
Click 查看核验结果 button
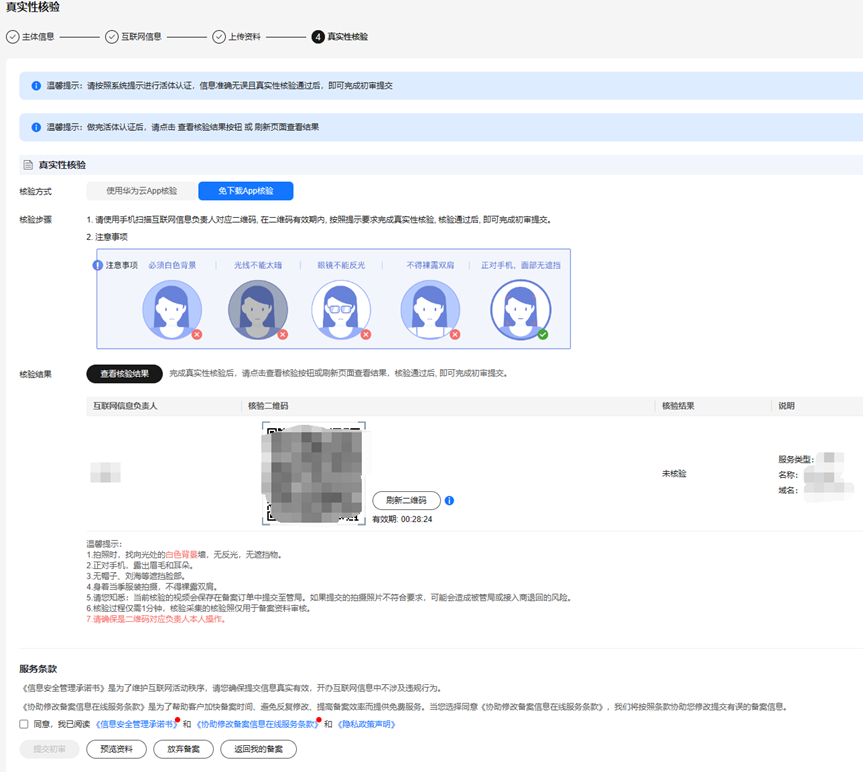click(124, 374)
